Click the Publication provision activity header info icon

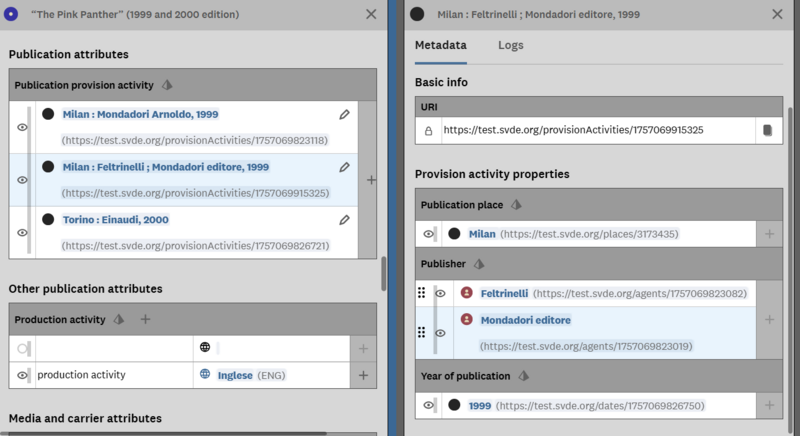167,85
